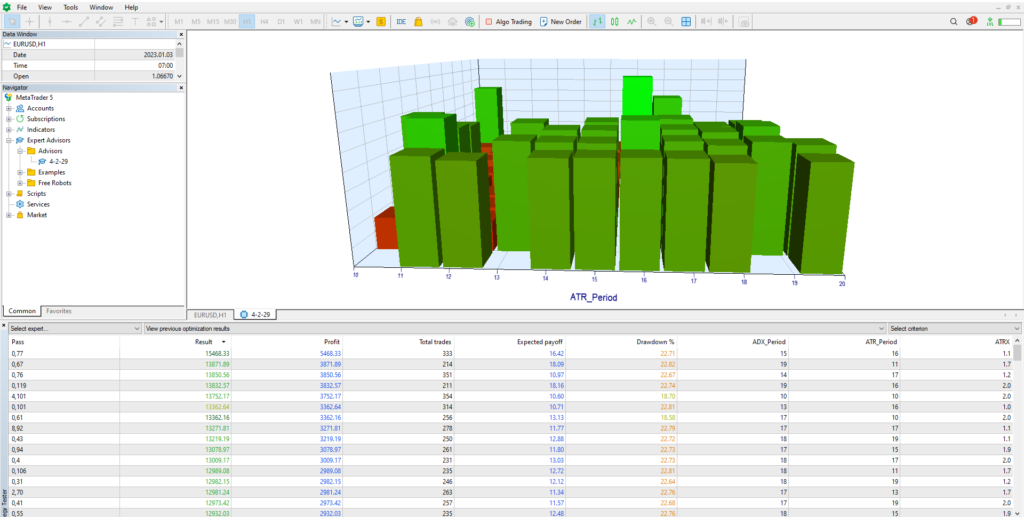Switch to the EURUSD,H1 chart tab
Image resolution: width=1024 pixels, height=517 pixels.
coord(212,314)
